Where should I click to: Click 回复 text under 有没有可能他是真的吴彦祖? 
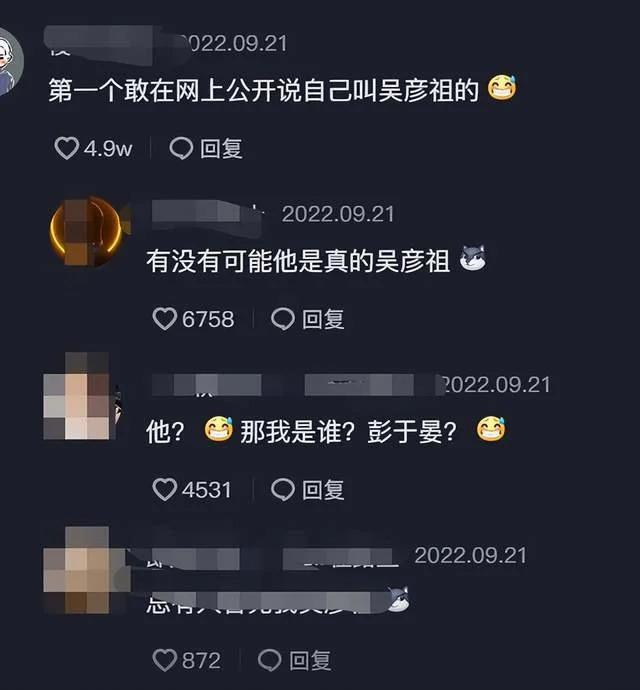(323, 319)
